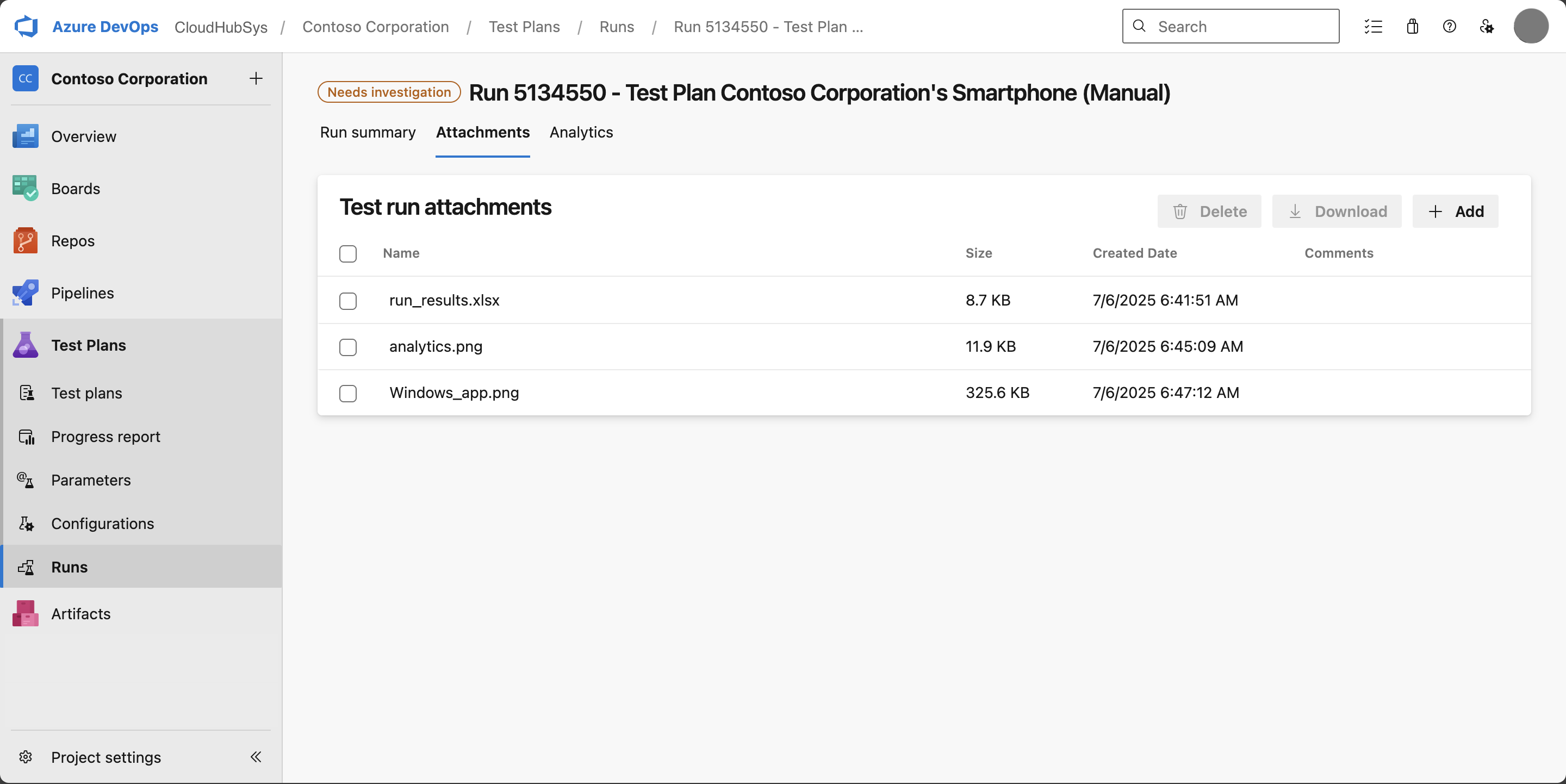Image resolution: width=1566 pixels, height=784 pixels.
Task: Open Artifacts from the sidebar
Action: pyautogui.click(x=79, y=614)
